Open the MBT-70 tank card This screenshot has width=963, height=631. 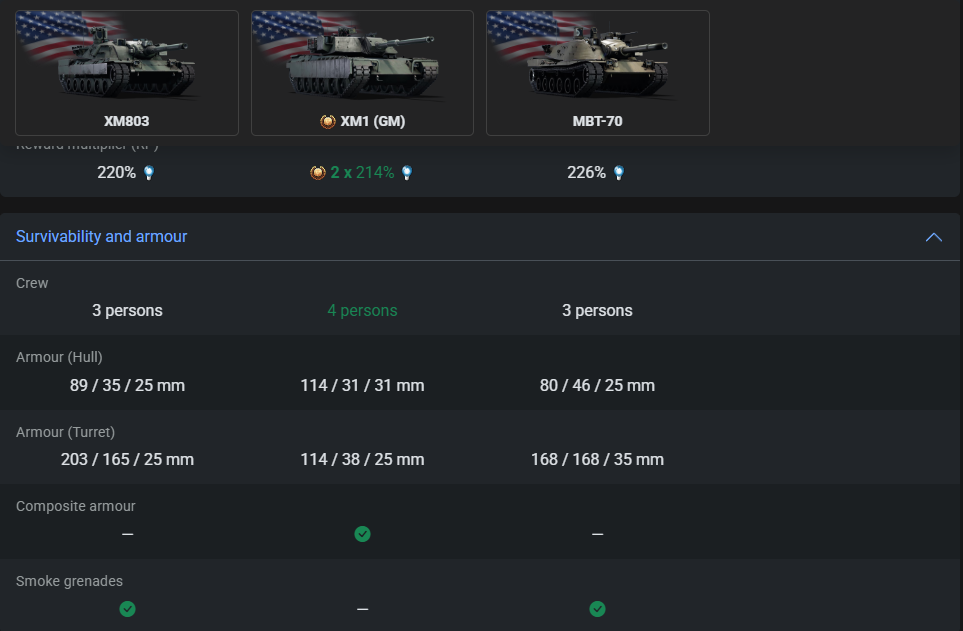(x=597, y=72)
